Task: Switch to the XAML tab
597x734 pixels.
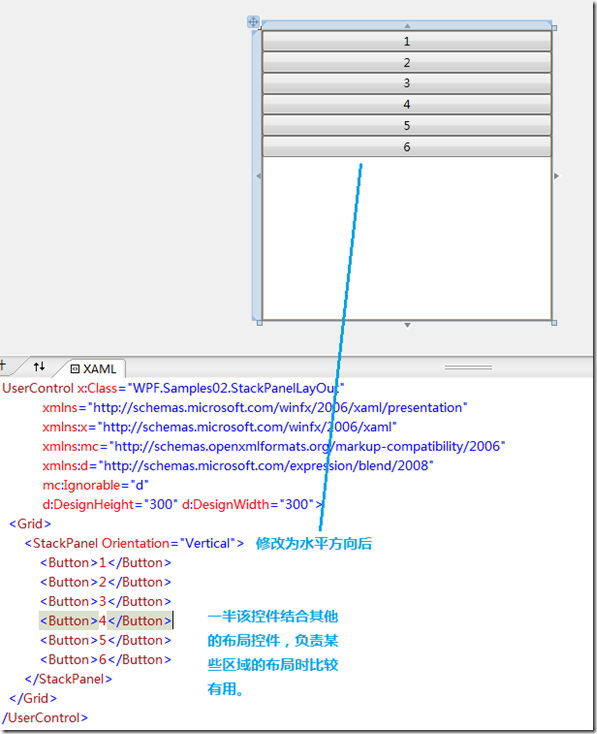Action: click(x=93, y=369)
